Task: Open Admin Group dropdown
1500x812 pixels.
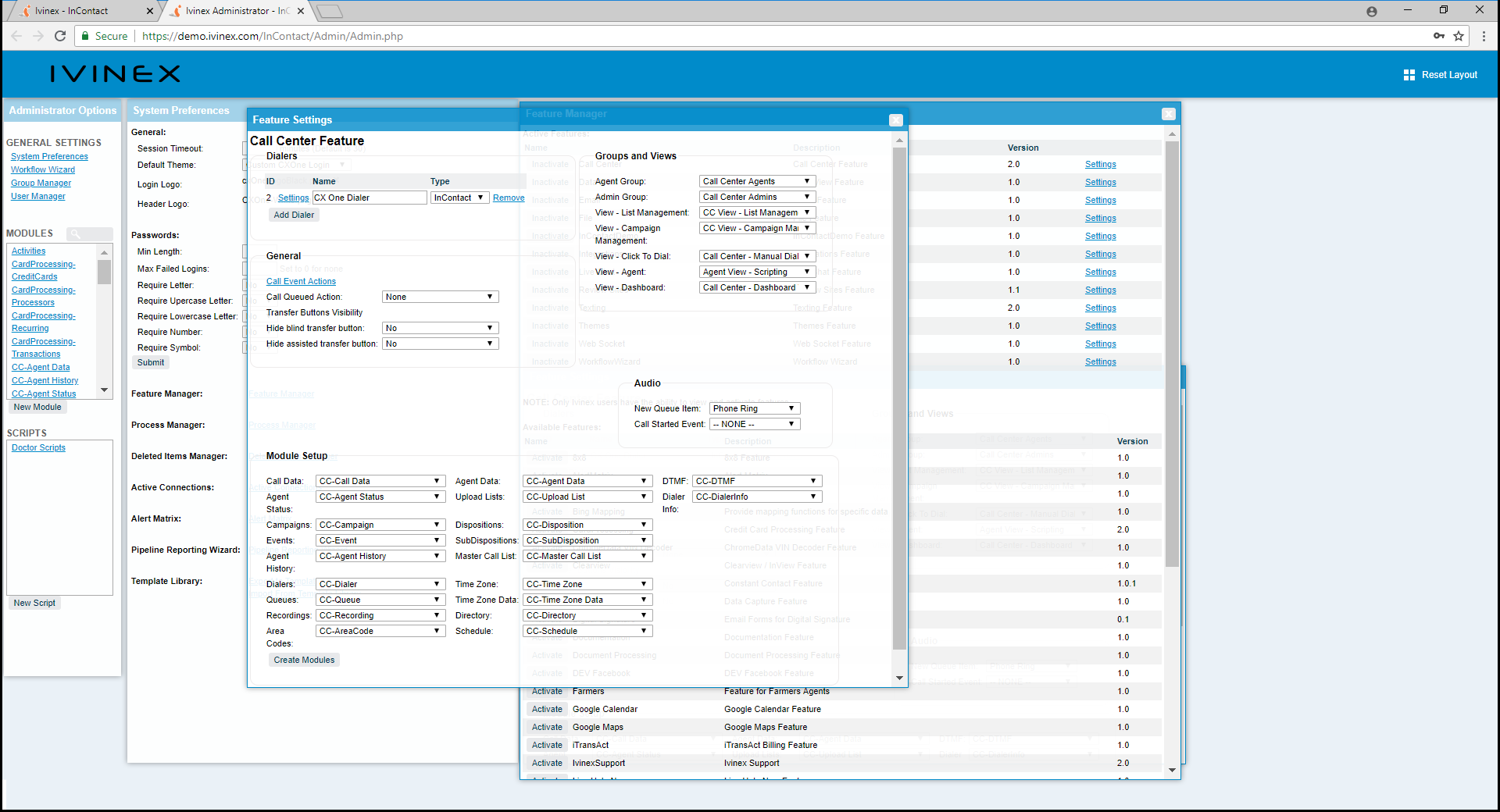Action: tap(757, 197)
